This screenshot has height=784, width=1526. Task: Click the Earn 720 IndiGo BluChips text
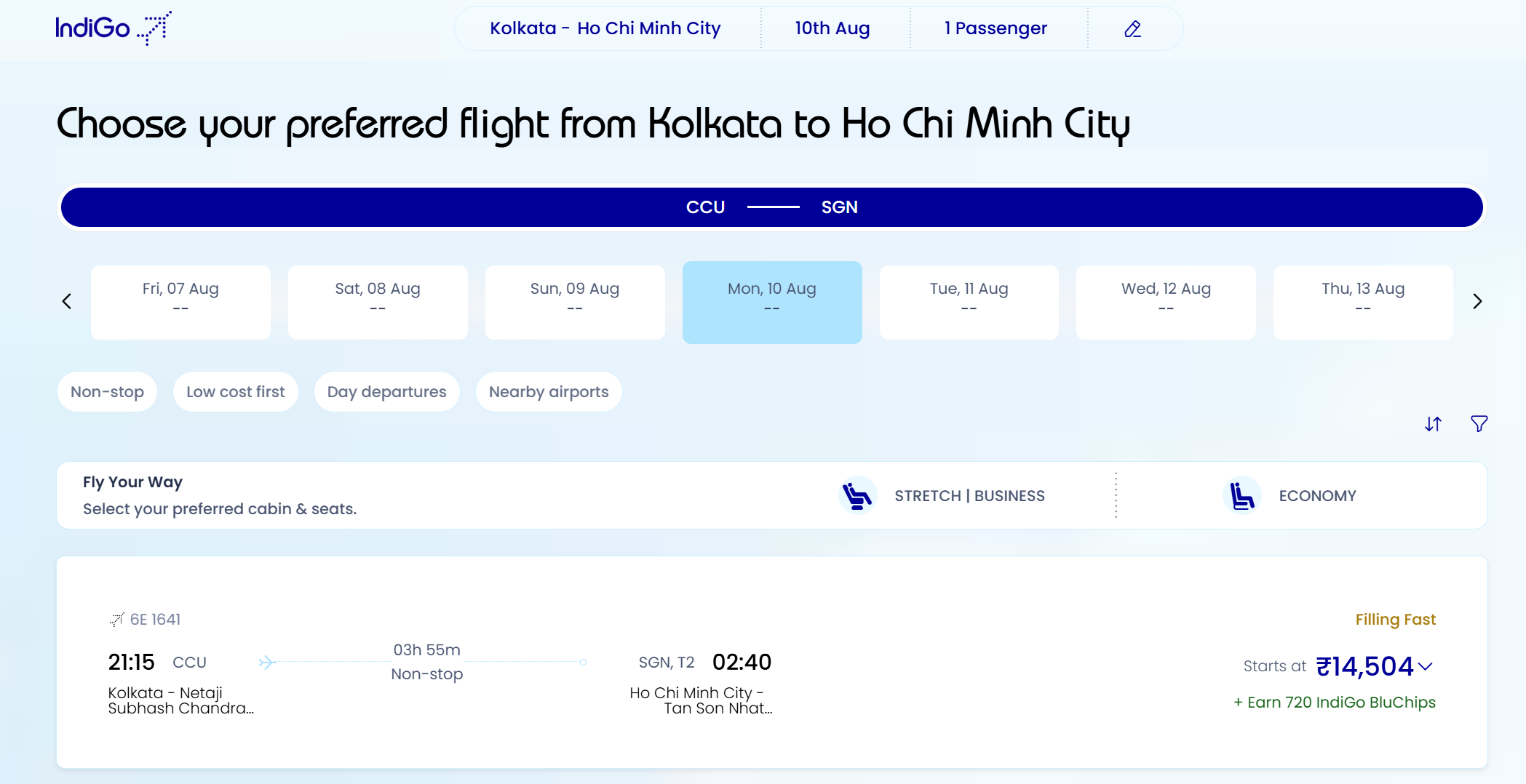(1335, 703)
